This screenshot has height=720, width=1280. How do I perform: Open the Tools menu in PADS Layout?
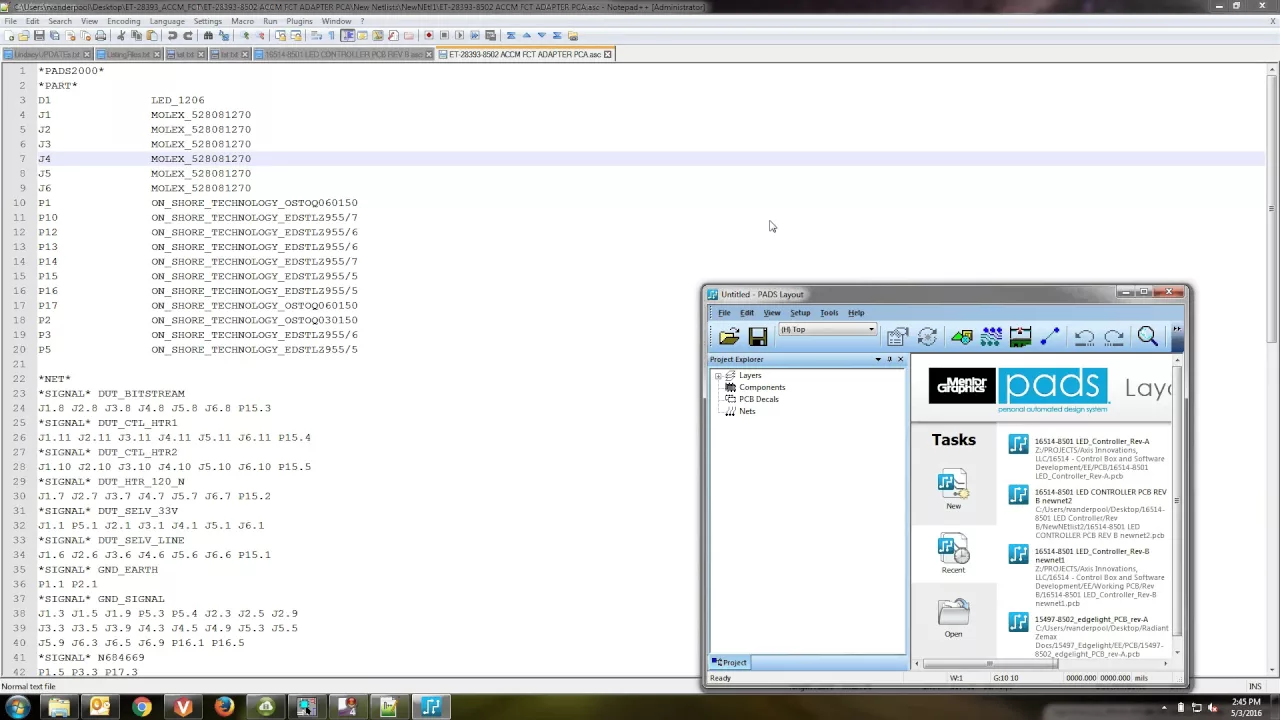click(829, 313)
